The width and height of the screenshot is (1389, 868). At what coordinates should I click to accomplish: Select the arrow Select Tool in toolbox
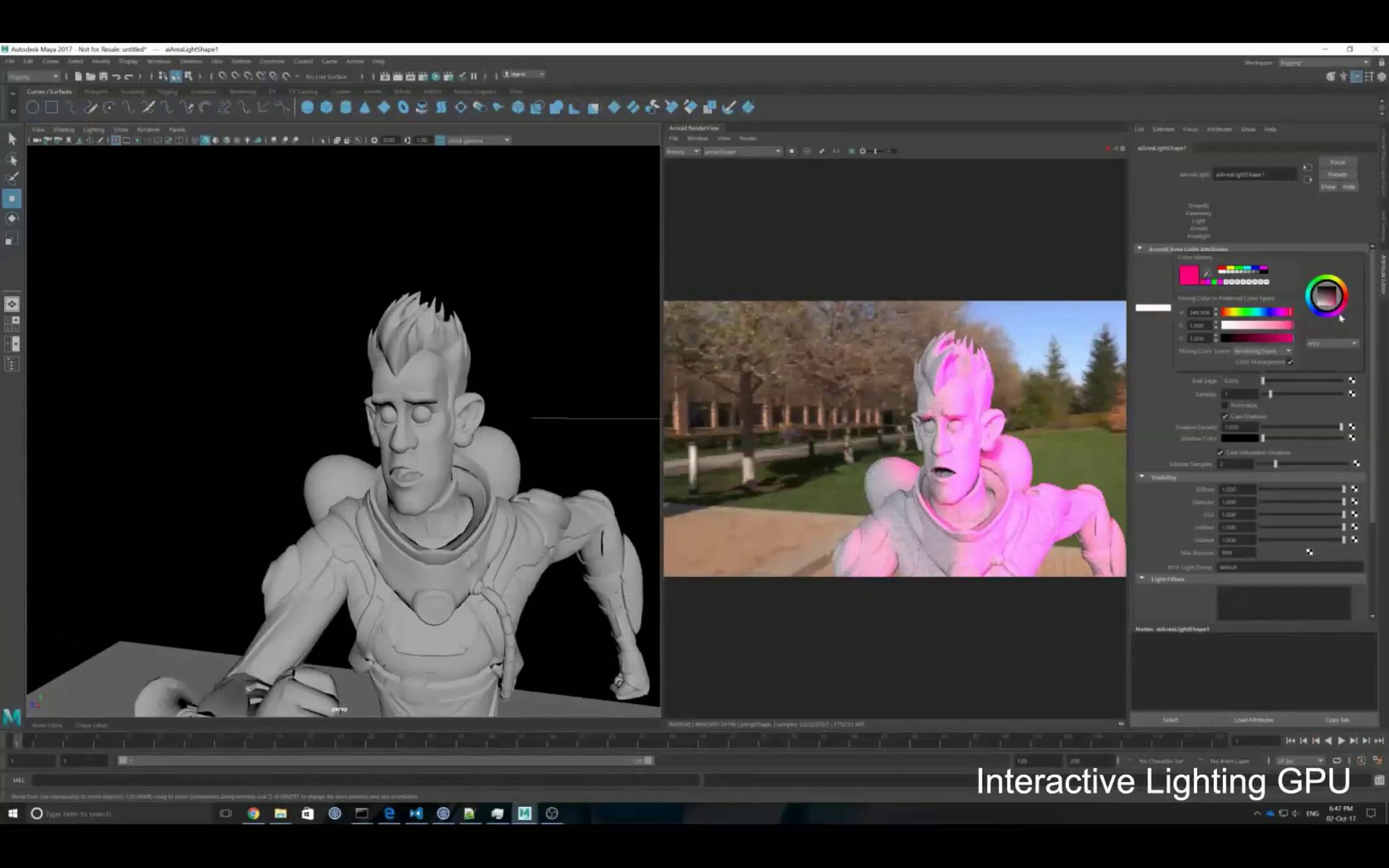[x=12, y=139]
